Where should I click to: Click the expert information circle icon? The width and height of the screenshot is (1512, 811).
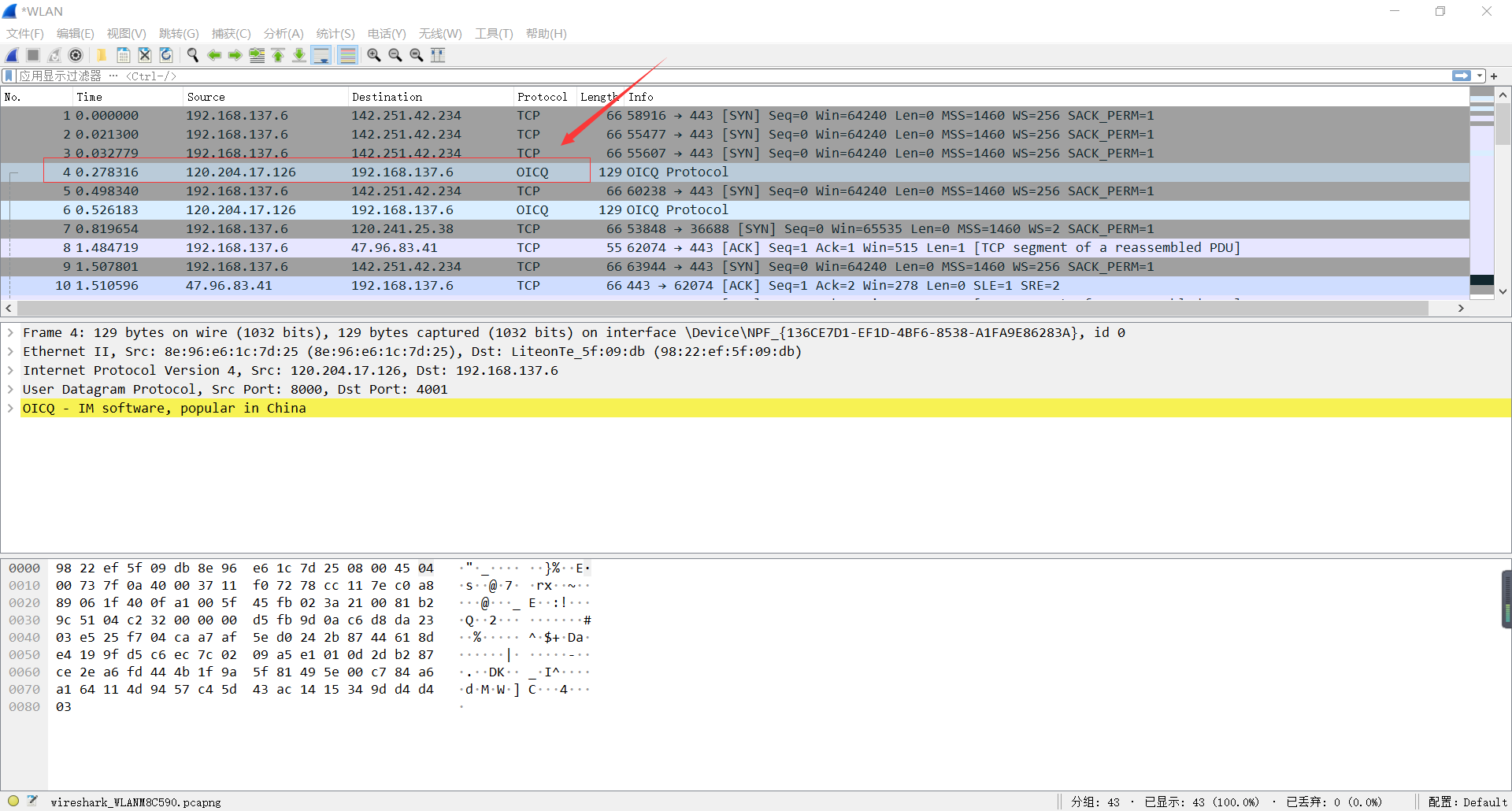(x=13, y=801)
